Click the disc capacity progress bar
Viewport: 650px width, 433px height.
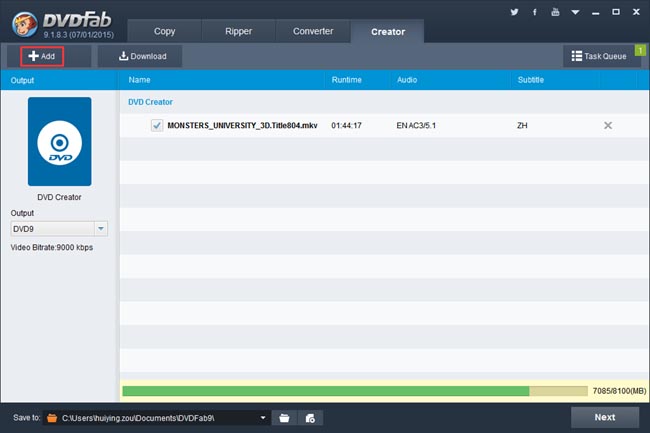355,391
